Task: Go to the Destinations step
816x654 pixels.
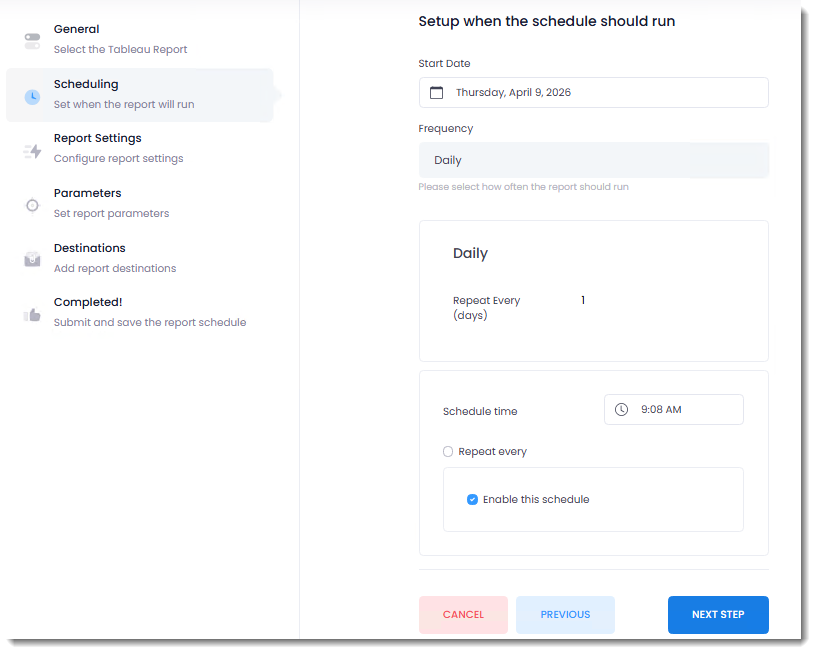Action: click(x=90, y=248)
